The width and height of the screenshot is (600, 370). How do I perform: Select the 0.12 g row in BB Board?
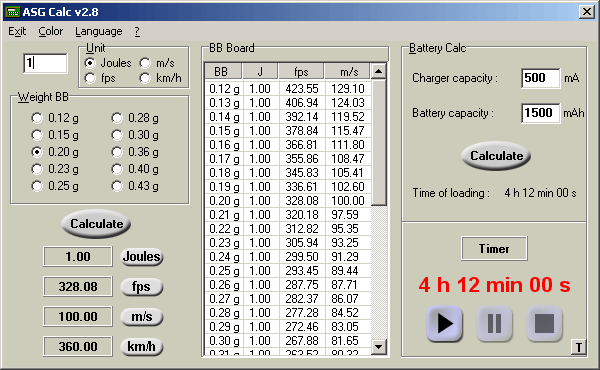click(x=288, y=89)
